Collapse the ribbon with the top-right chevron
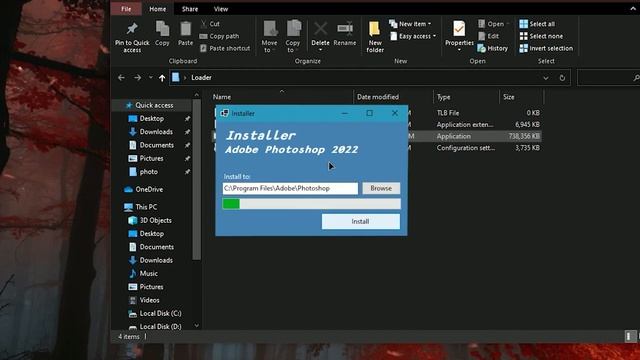This screenshot has height=360, width=640. (x=633, y=9)
